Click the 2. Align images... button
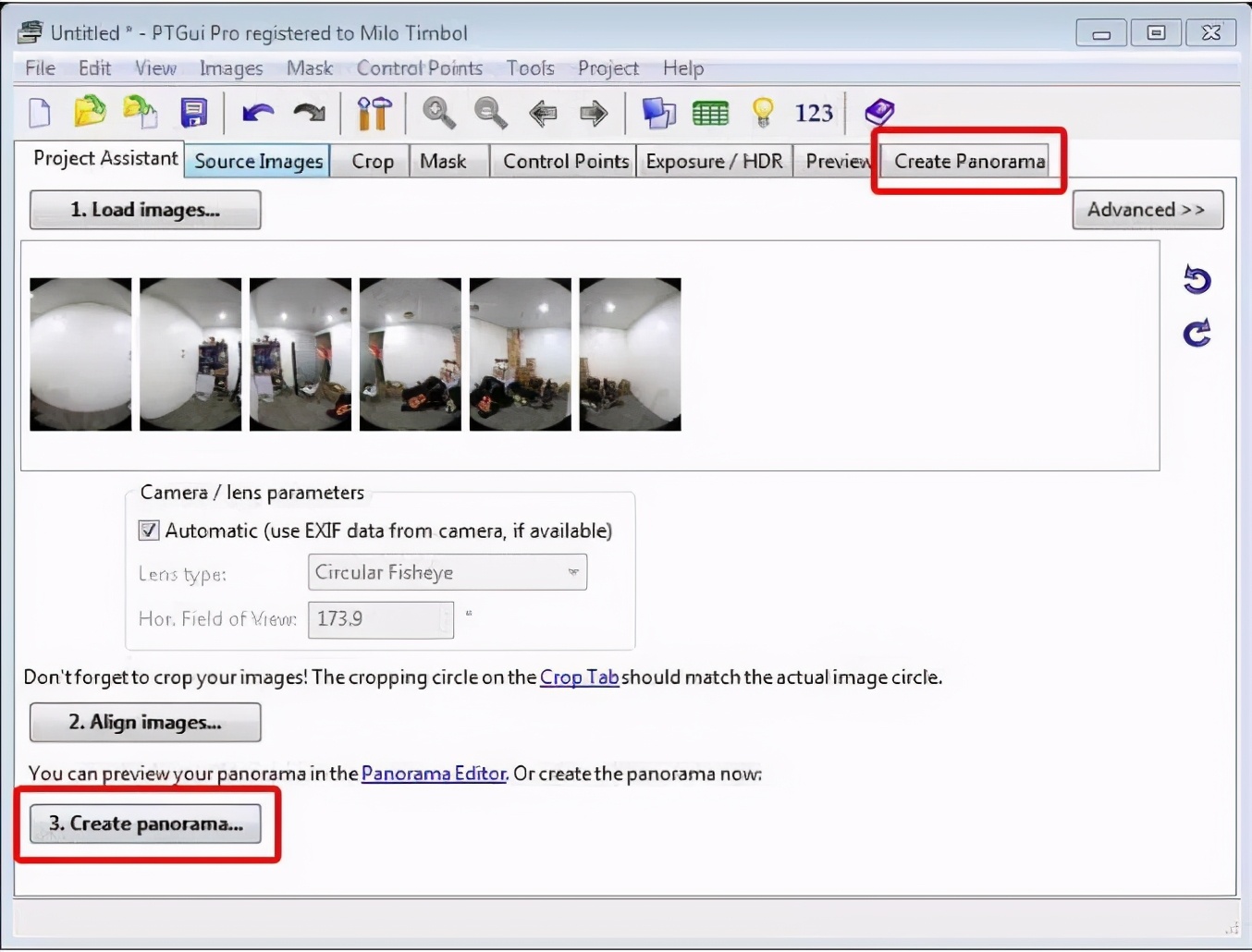This screenshot has width=1252, height=952. [145, 722]
